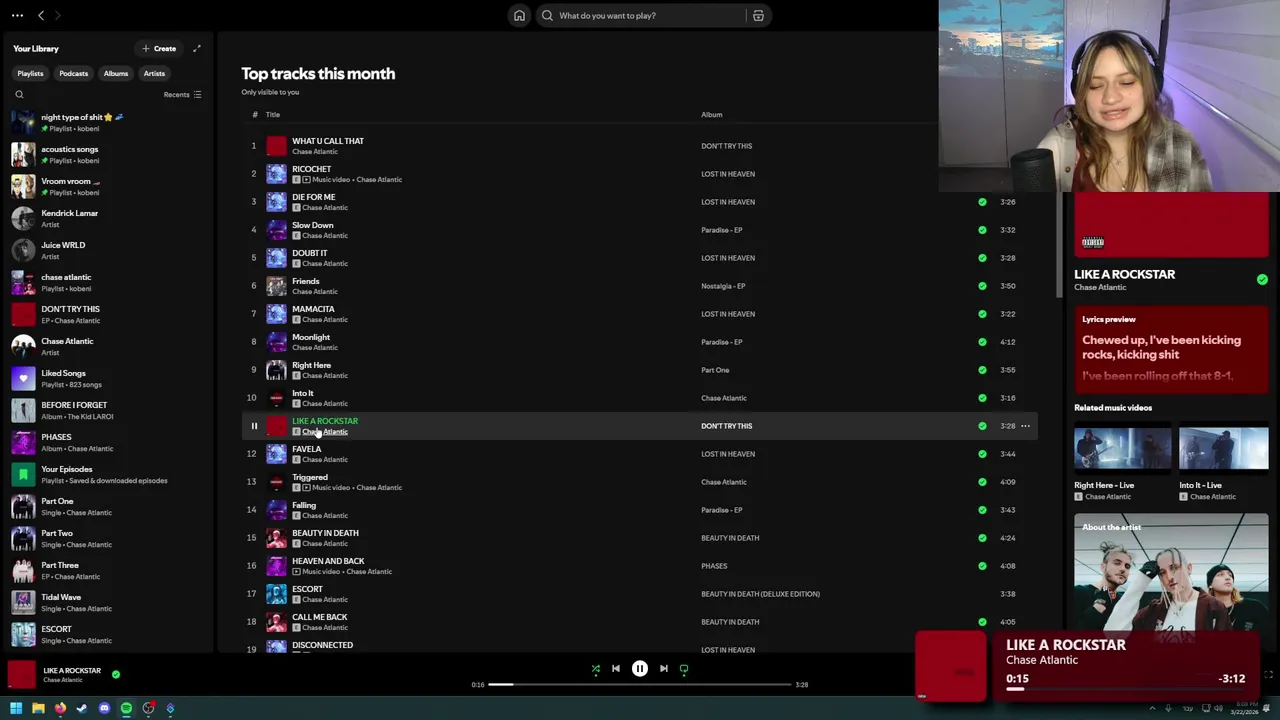Open 'acoustics songs' playlist
1280x720 pixels.
coord(107,155)
